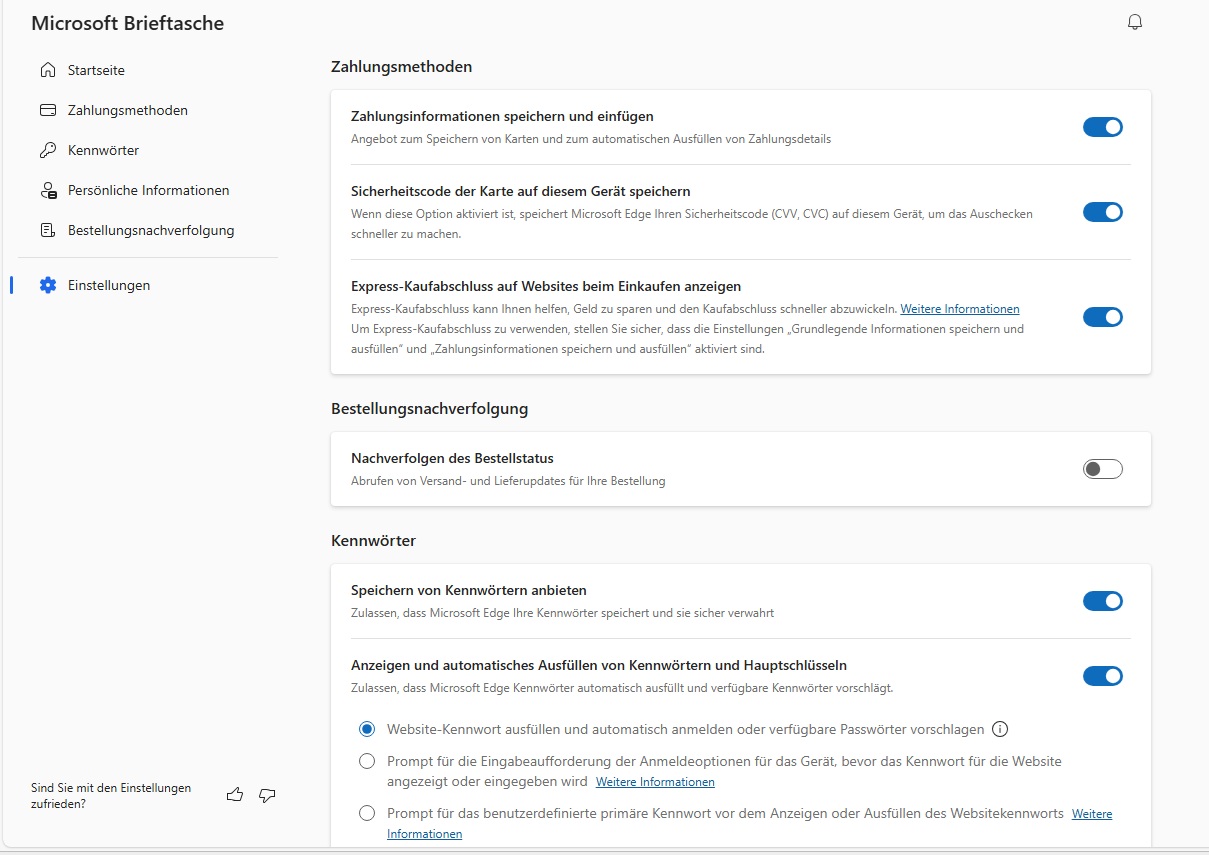Go to Startseite in sidebar
Viewport: 1209px width, 855px height.
pos(96,70)
